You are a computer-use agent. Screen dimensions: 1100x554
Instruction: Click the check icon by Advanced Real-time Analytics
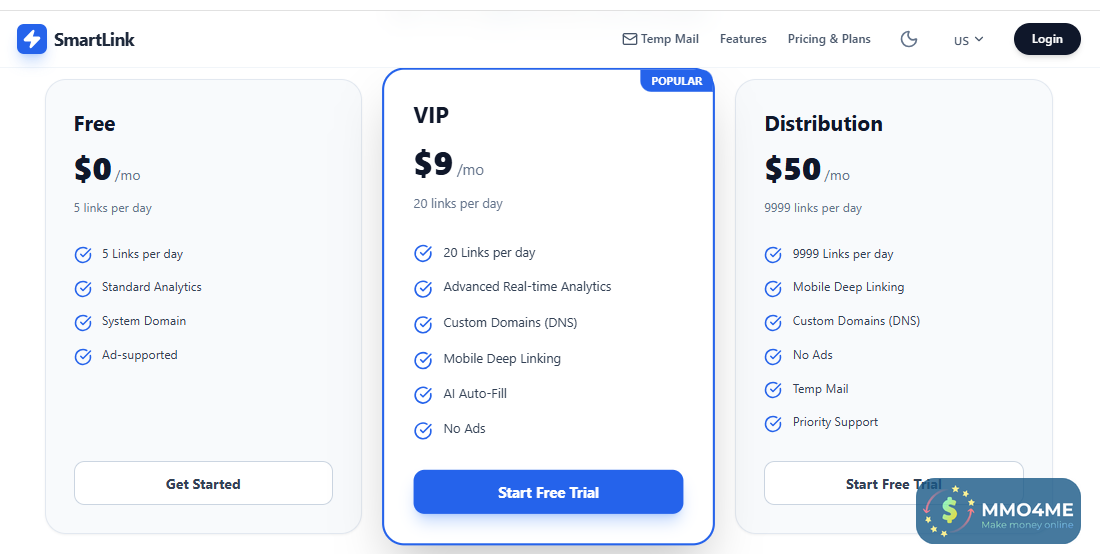423,288
